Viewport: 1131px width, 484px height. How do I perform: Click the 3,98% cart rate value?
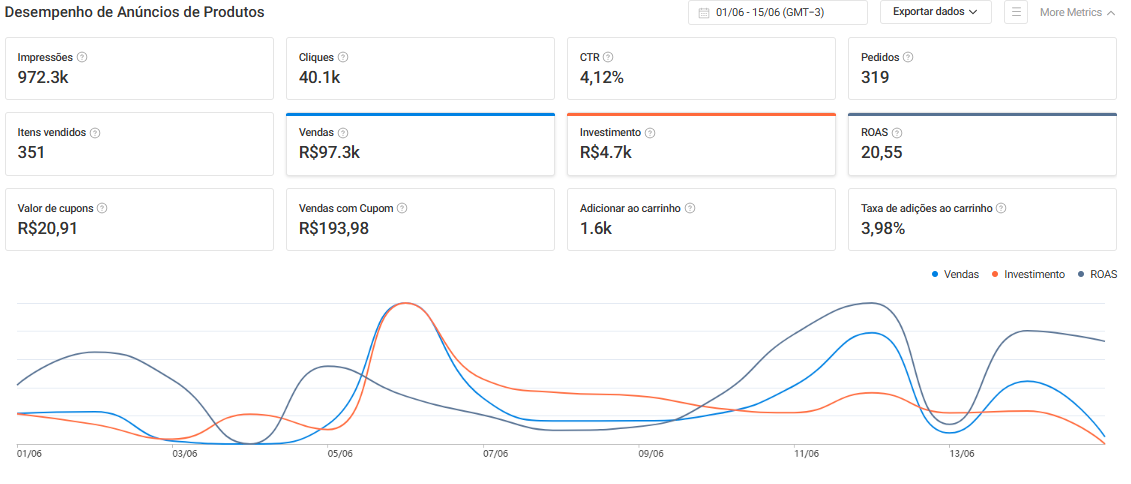click(883, 228)
